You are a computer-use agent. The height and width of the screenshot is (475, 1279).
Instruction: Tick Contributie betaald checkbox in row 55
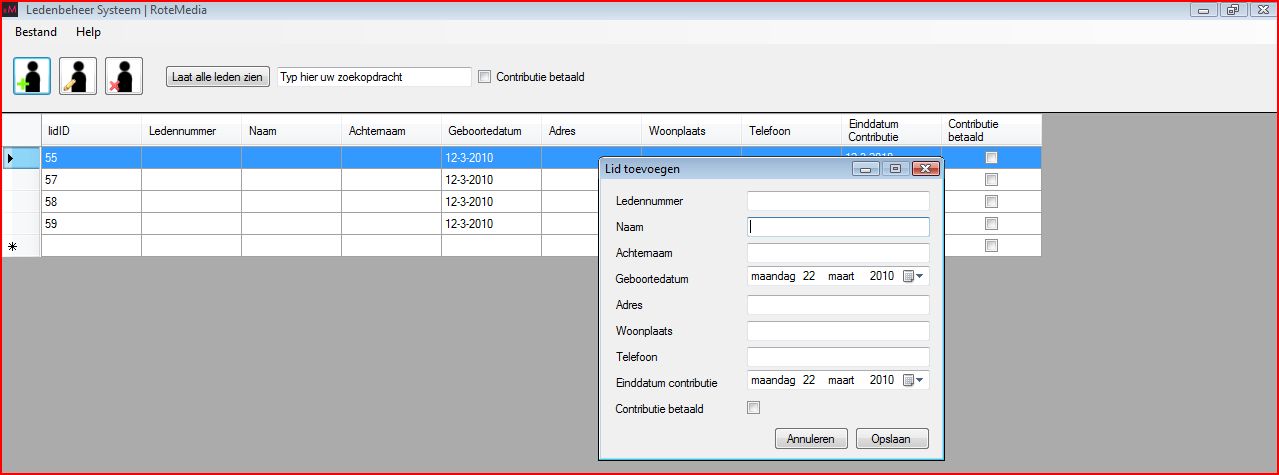[x=991, y=158]
